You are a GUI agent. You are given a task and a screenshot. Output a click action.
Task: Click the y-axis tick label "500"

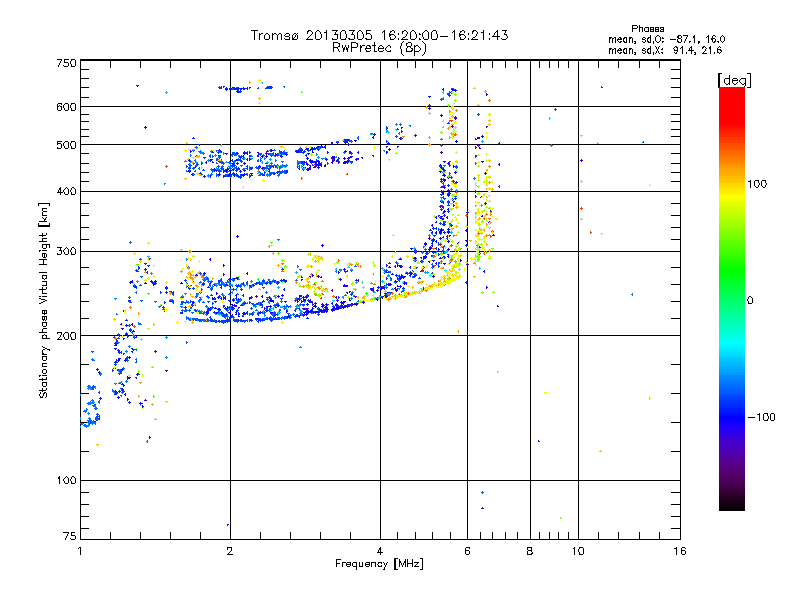[x=66, y=145]
